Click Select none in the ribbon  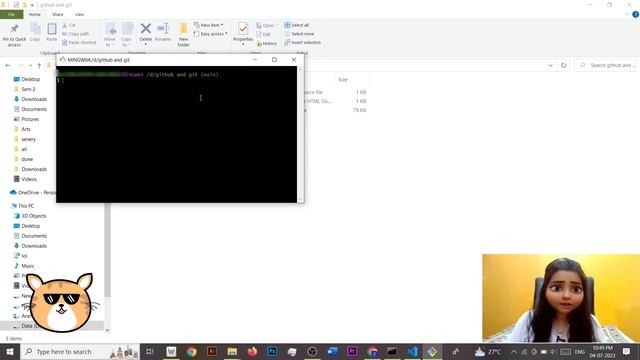[x=299, y=34]
